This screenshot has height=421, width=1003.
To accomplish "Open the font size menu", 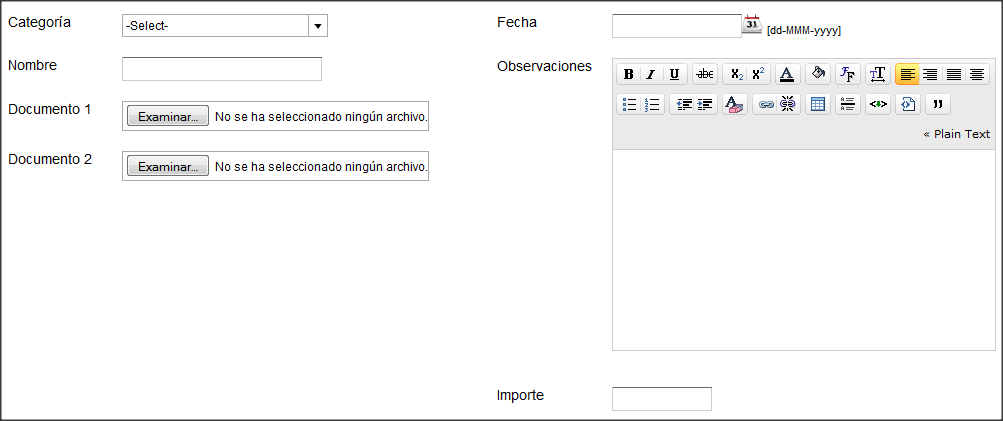I will pyautogui.click(x=878, y=74).
